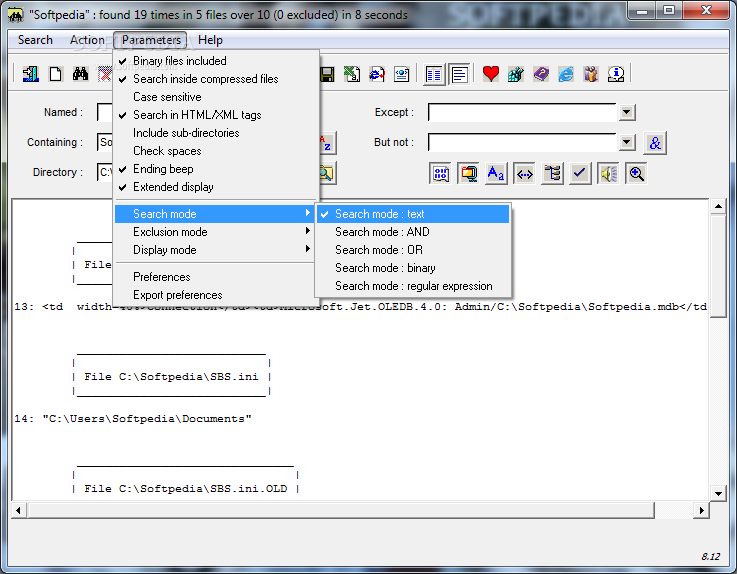Click inside the Except input field
Screen dimensions: 737x574
[x=522, y=113]
